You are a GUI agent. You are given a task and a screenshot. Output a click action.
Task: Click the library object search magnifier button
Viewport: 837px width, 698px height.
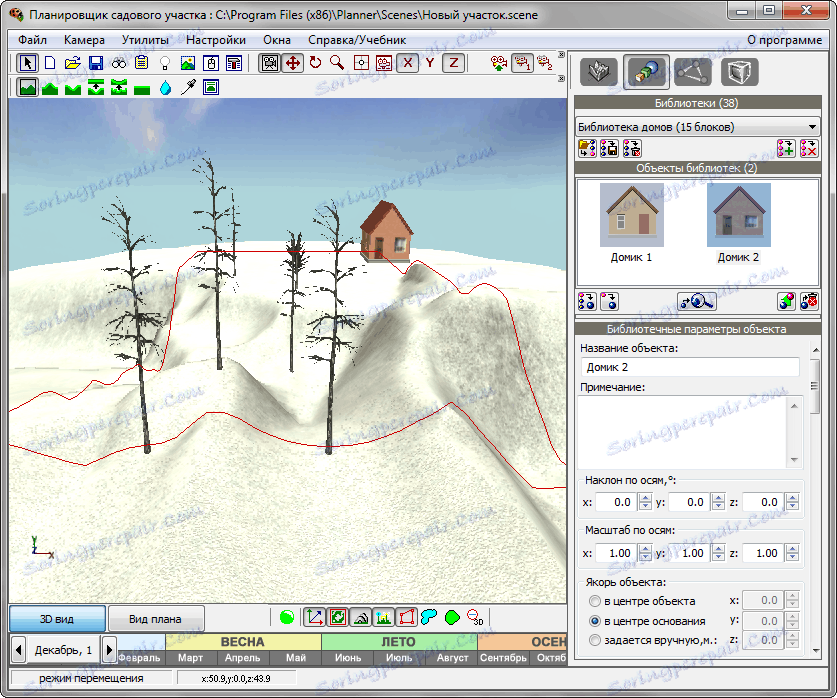pyautogui.click(x=697, y=301)
